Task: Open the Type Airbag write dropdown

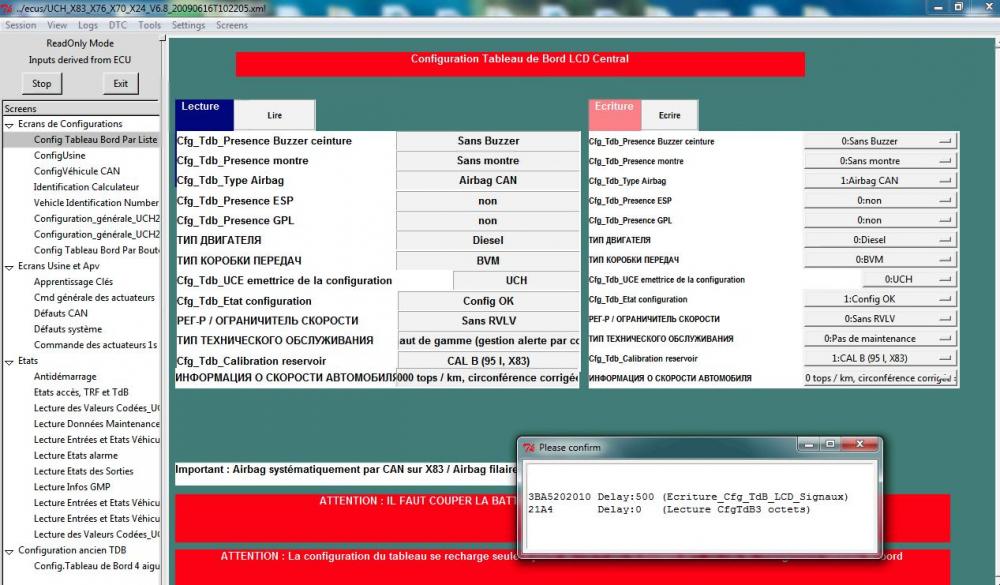Action: point(880,181)
